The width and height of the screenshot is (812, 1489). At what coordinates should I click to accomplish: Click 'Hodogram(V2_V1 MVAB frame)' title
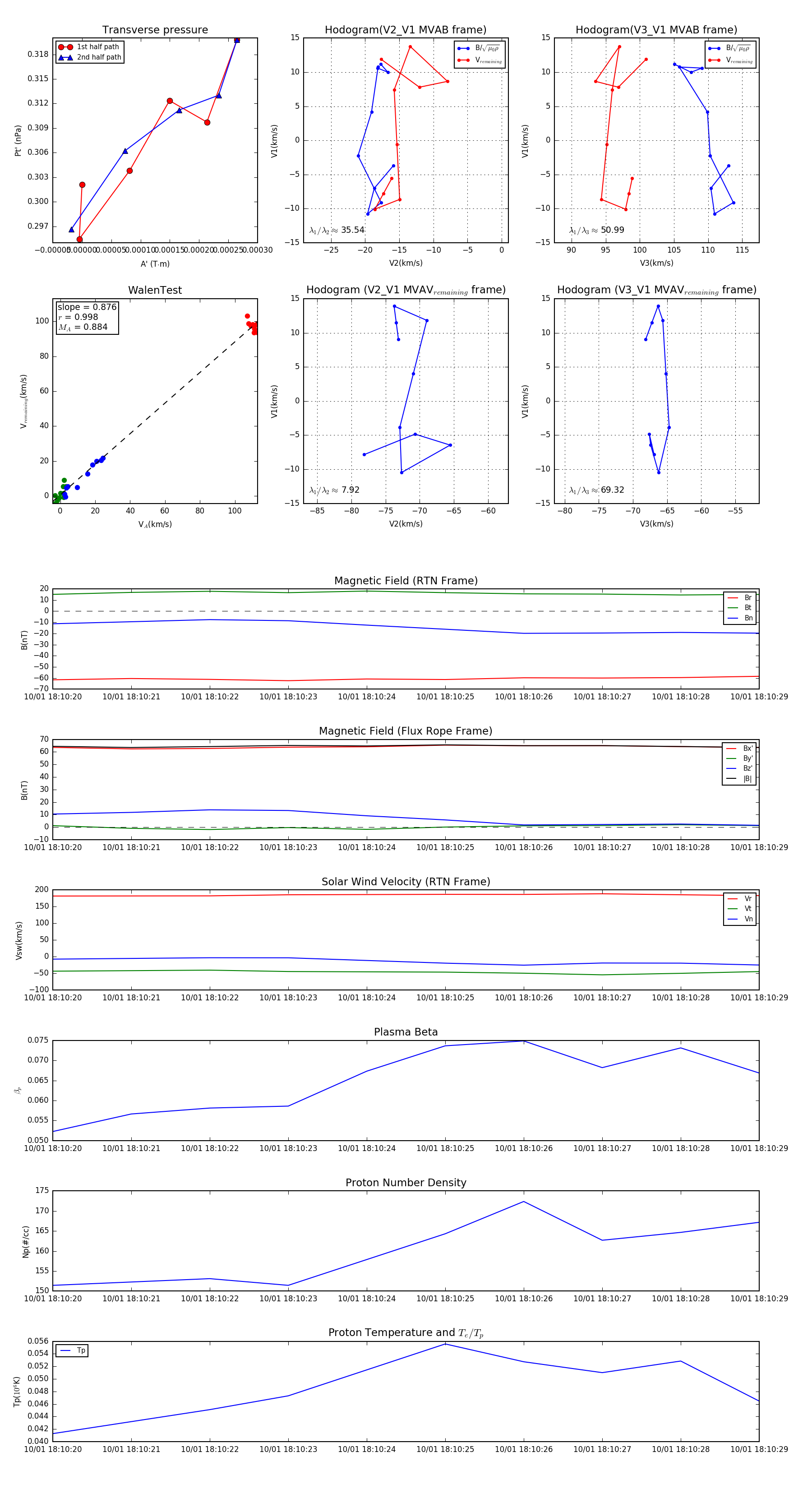[406, 30]
